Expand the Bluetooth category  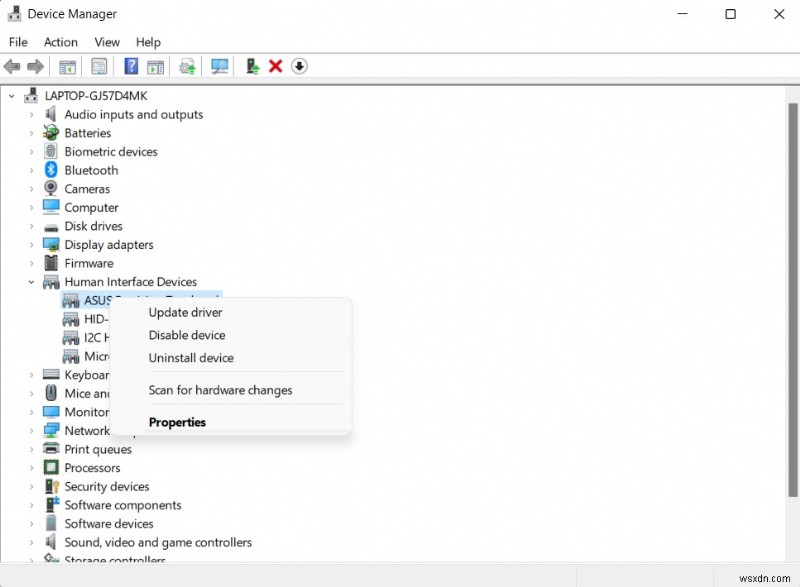click(x=31, y=170)
